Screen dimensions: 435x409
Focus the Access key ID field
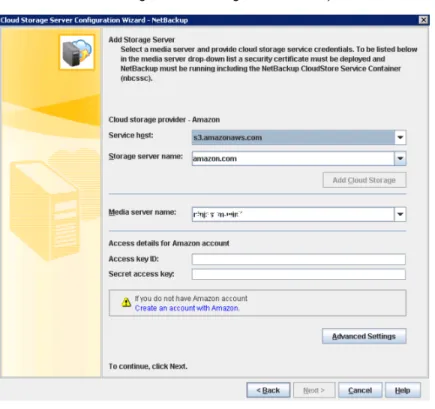(x=299, y=259)
